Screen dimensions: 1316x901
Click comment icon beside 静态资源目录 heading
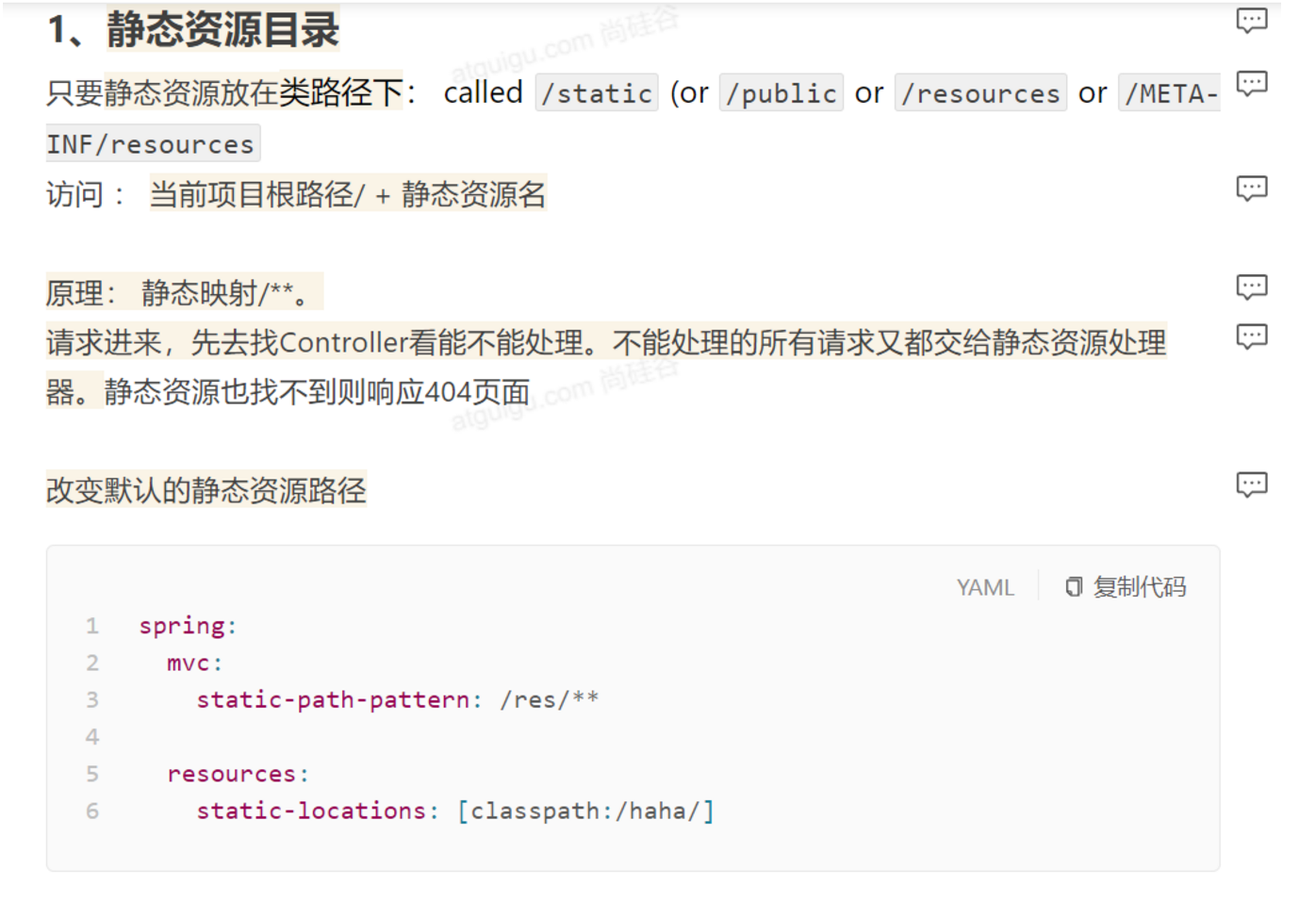[1251, 21]
